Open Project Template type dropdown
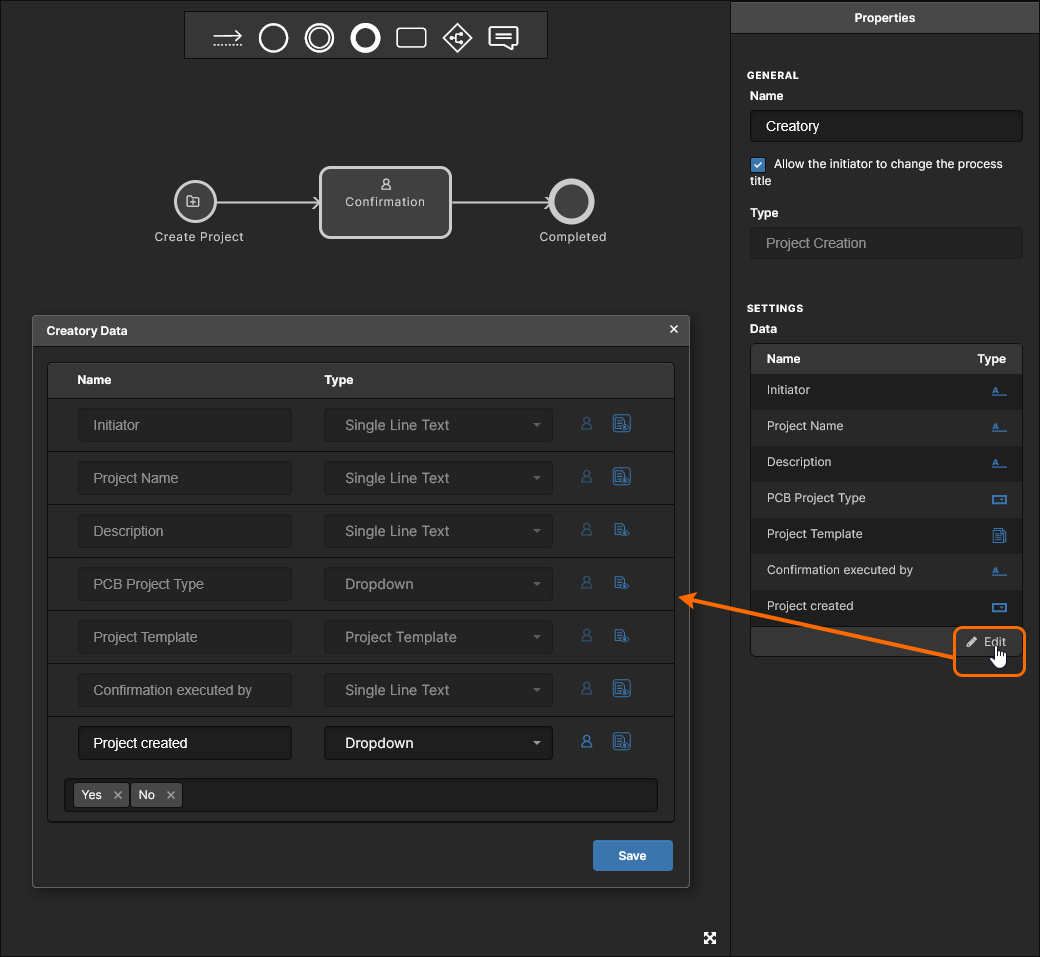The height and width of the screenshot is (957, 1040). [438, 637]
